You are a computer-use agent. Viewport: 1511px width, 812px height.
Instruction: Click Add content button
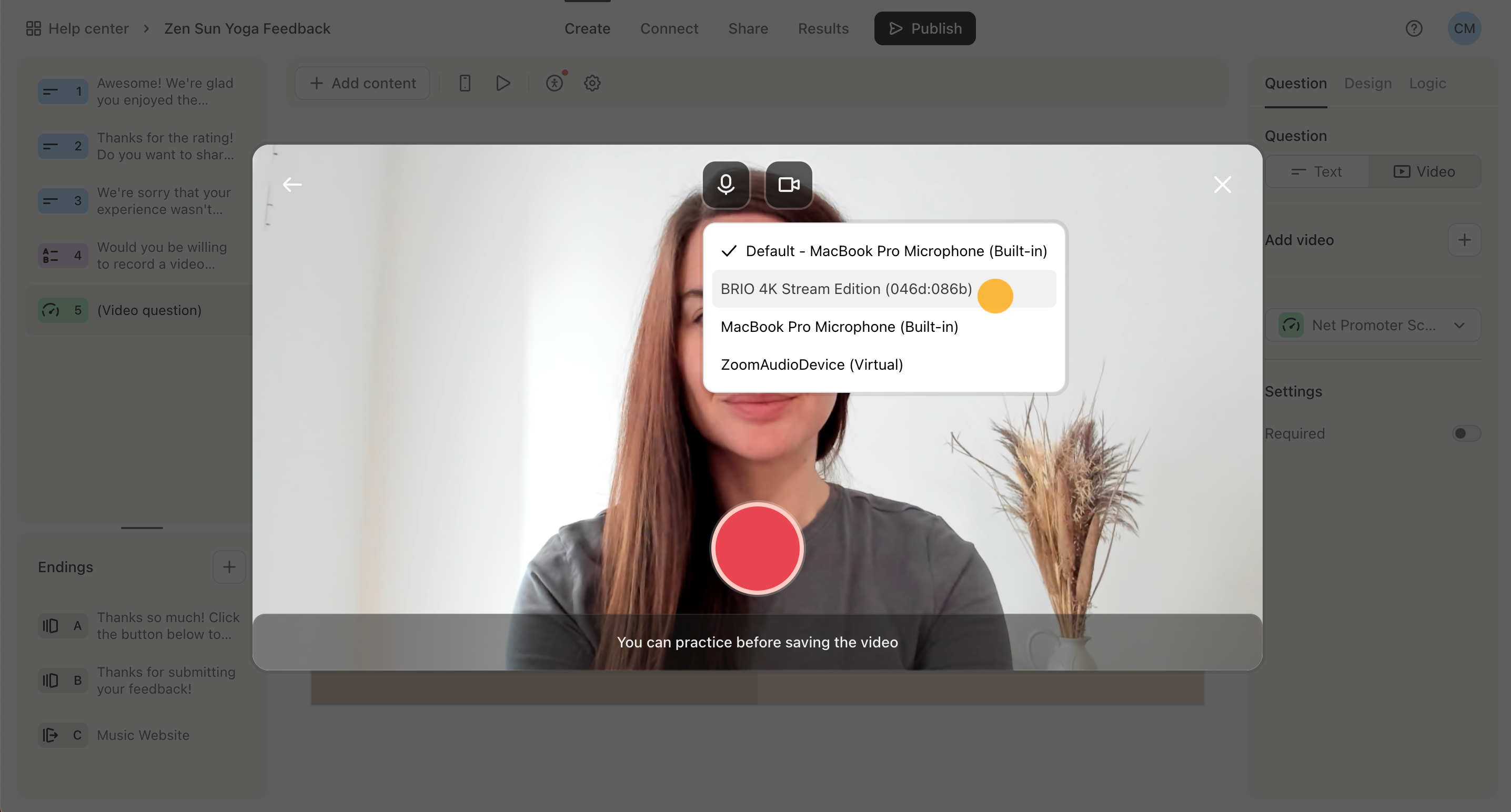pos(362,83)
